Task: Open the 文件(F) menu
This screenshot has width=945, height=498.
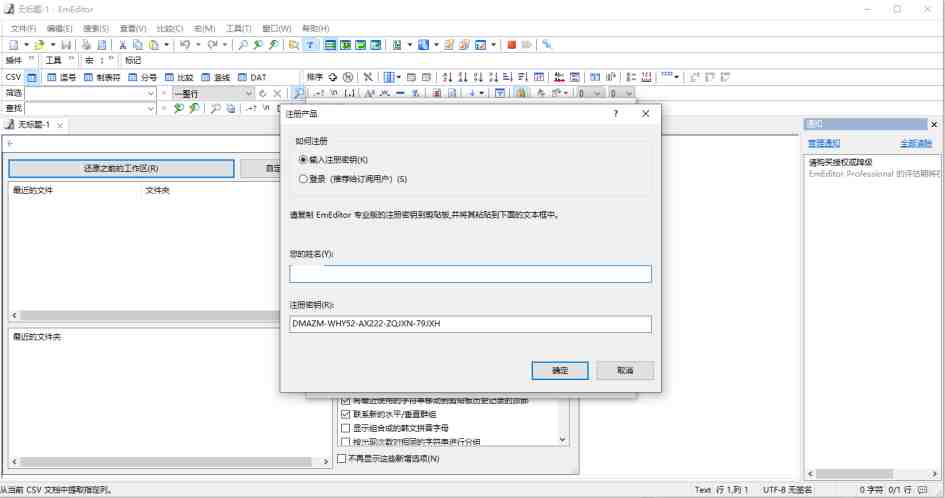Action: 23,28
